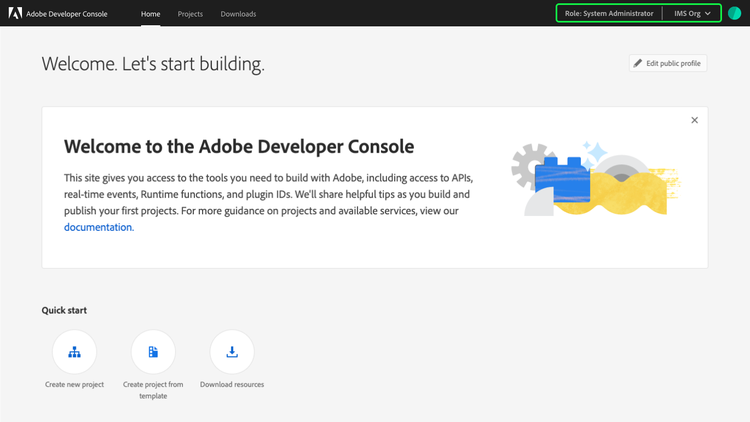Click the welcome banner illustration
Viewport: 750px width, 422px height.
coord(590,180)
